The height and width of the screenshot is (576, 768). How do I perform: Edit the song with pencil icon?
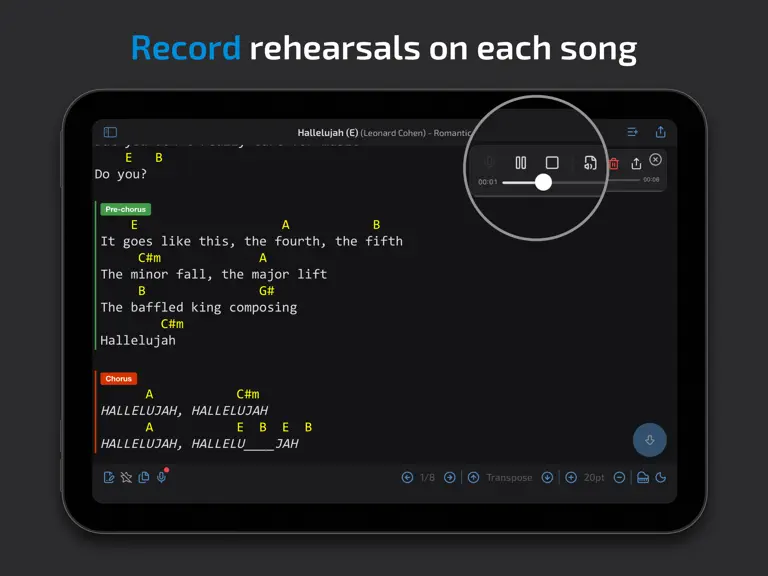coord(109,477)
